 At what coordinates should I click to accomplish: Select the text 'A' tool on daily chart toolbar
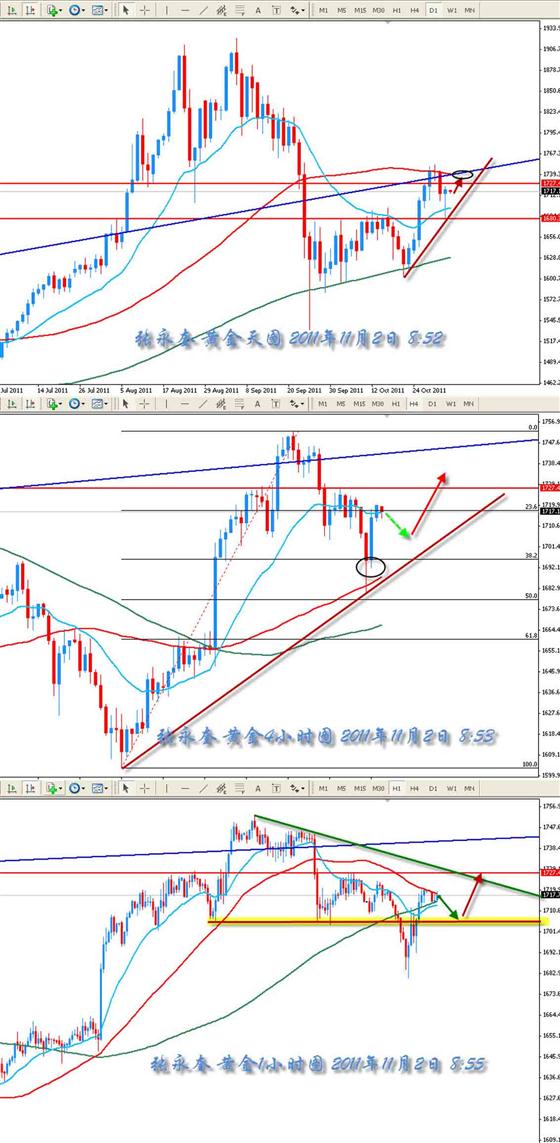click(258, 10)
